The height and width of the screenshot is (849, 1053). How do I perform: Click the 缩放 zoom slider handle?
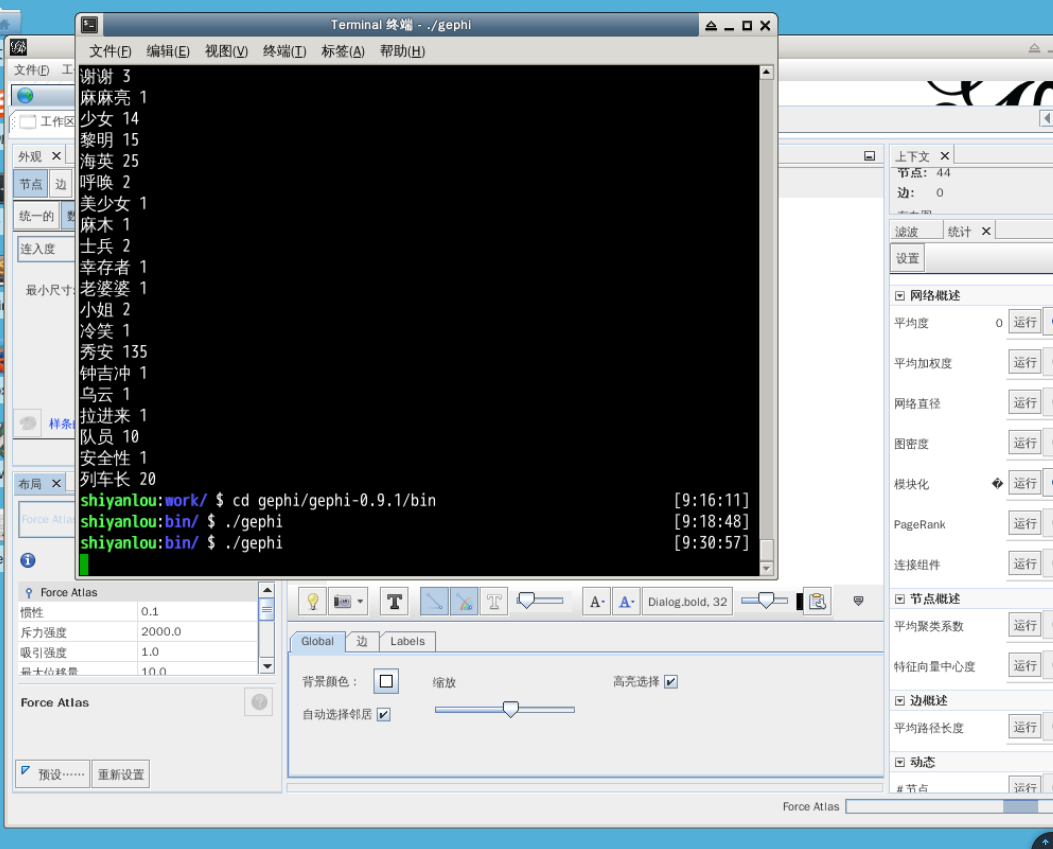(510, 709)
